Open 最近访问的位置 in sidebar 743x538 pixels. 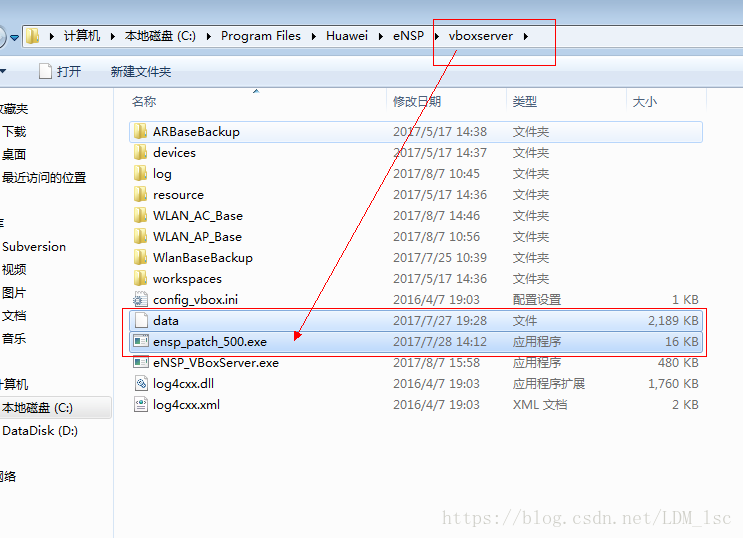coord(44,177)
